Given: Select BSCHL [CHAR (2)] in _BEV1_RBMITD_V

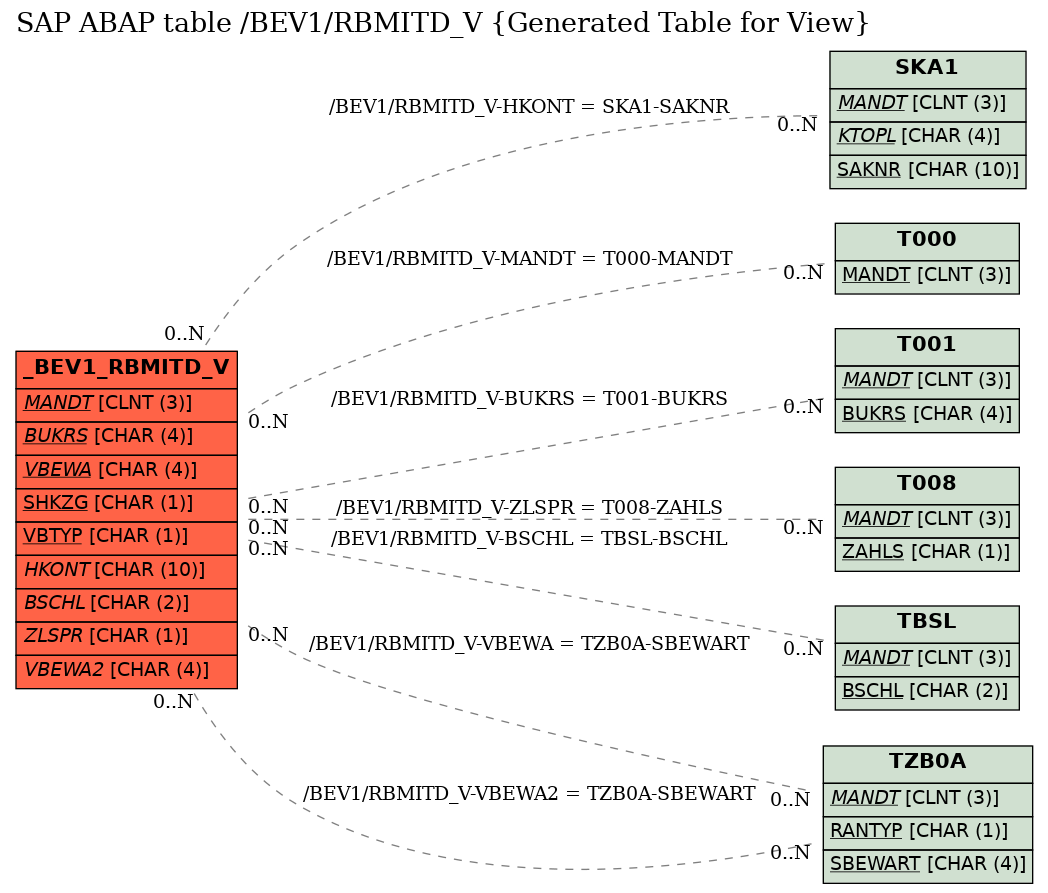Looking at the screenshot, I should [126, 605].
